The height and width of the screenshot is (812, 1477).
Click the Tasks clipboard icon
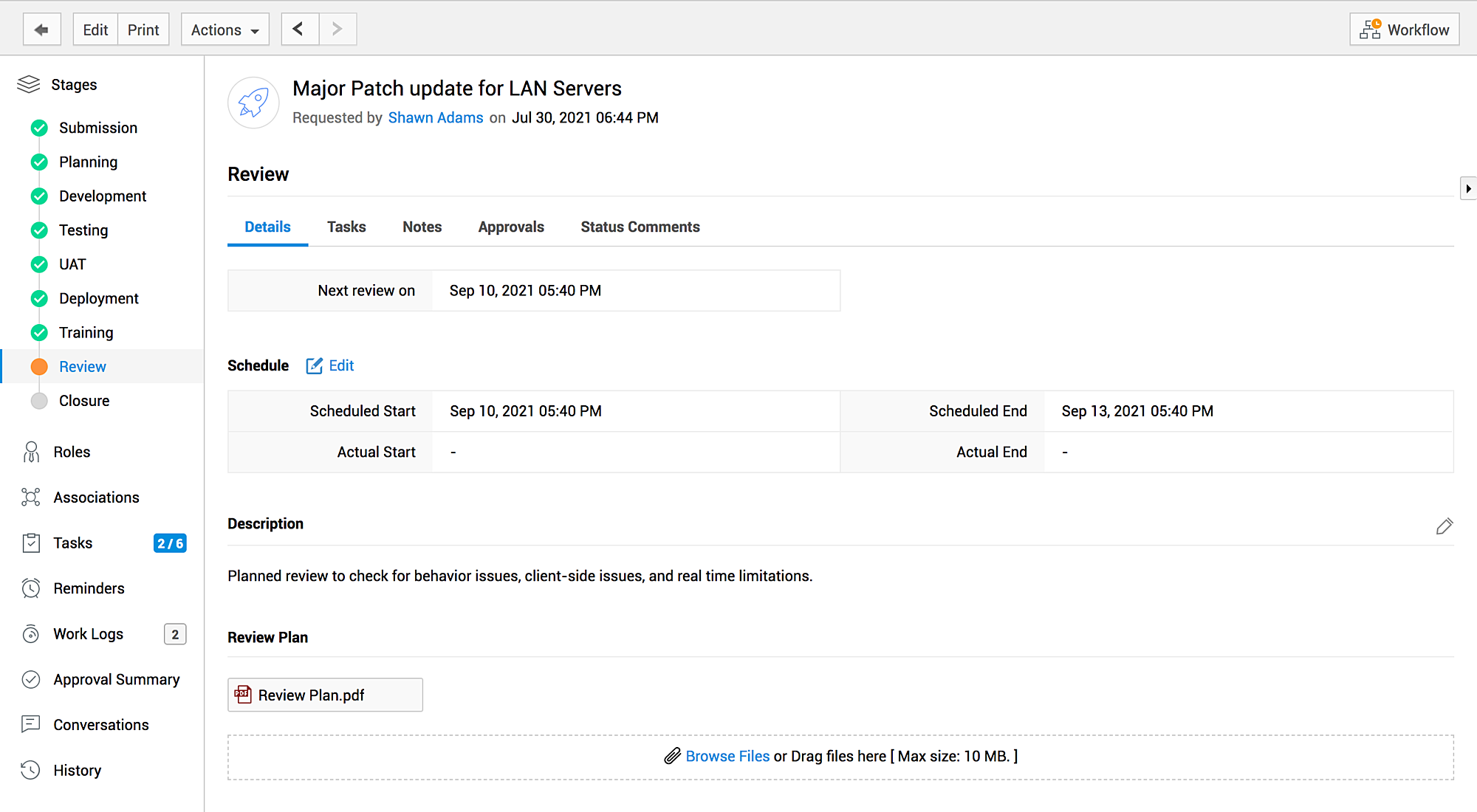pyautogui.click(x=31, y=543)
